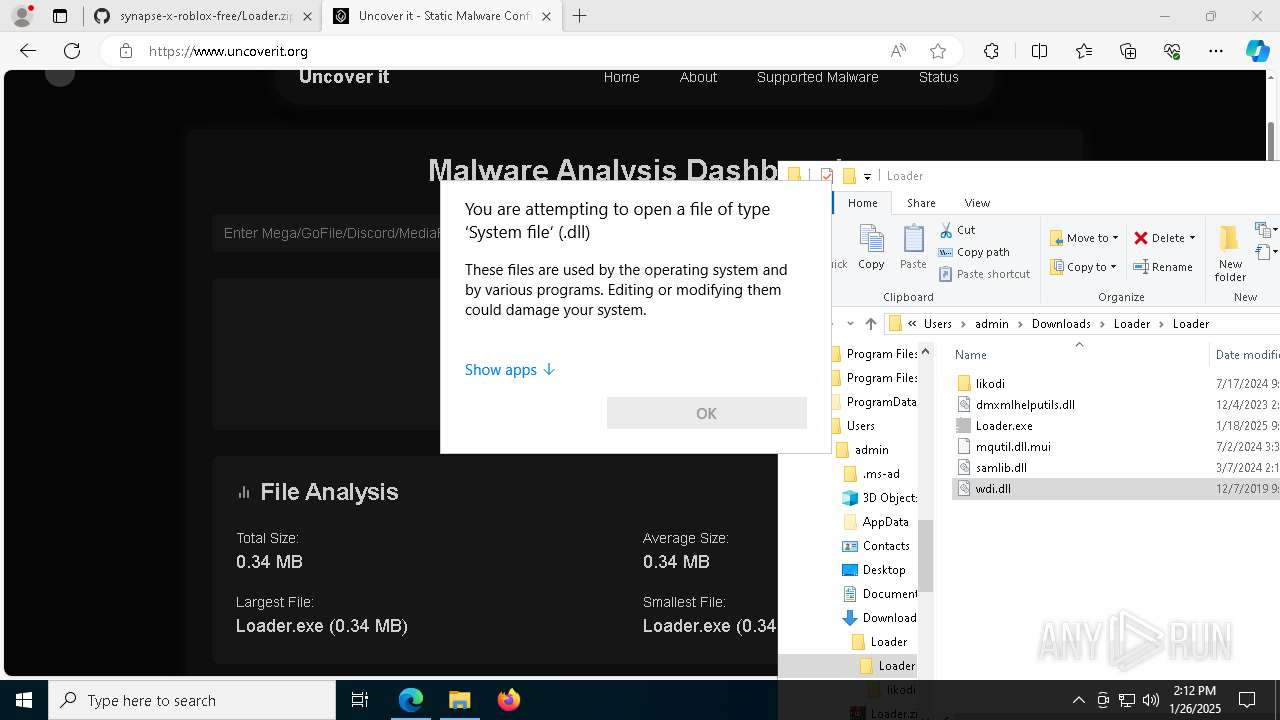
Task: Toggle split screen icon in Edge
Action: pos(1039,51)
